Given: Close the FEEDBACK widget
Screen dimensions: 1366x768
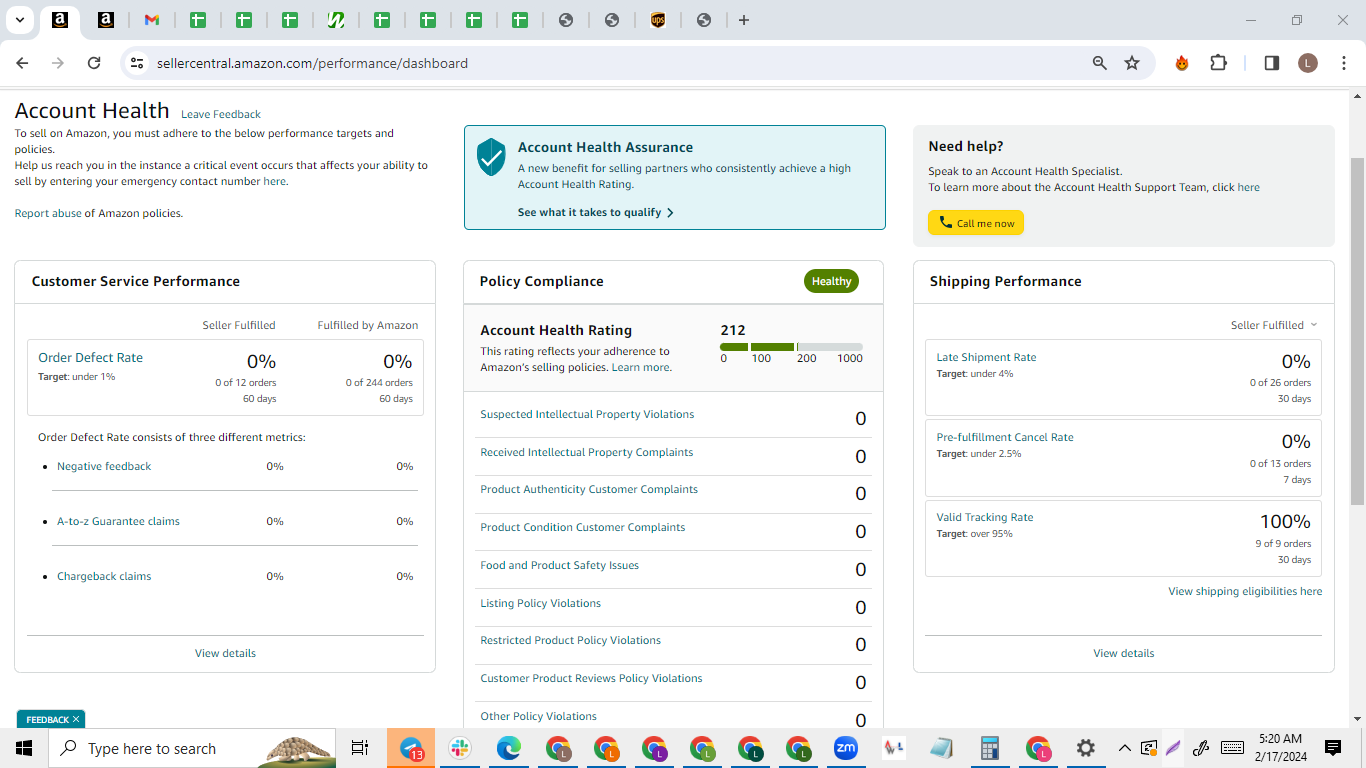Looking at the screenshot, I should [76, 719].
